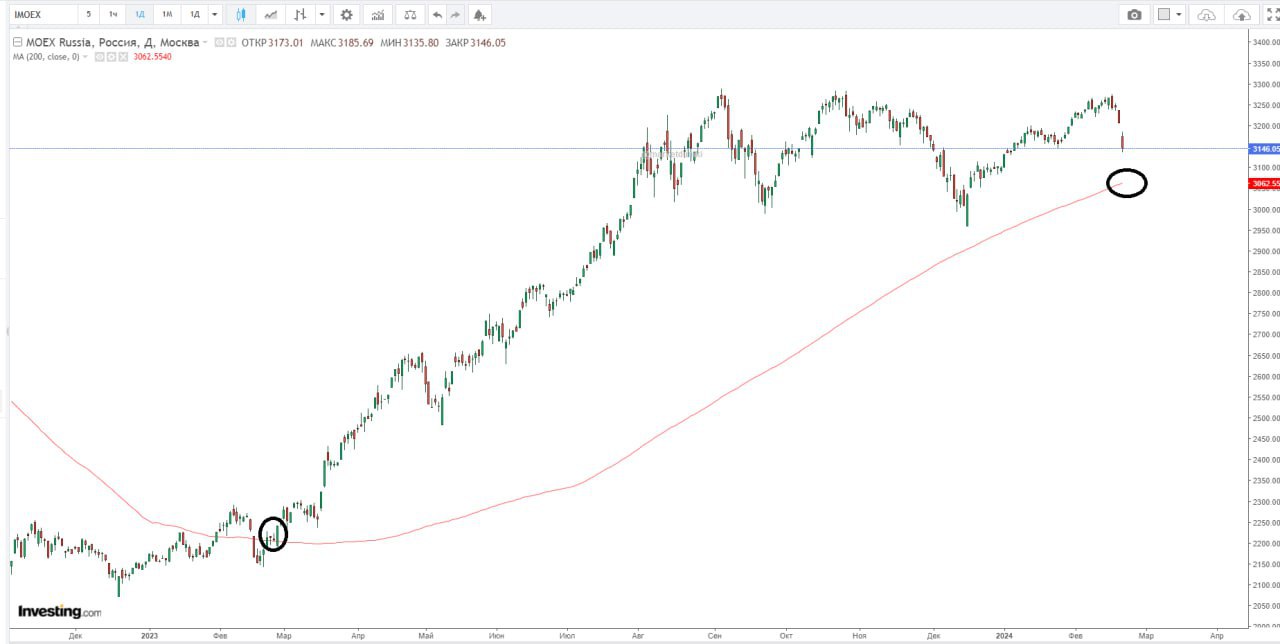The image size is (1280, 644).
Task: Switch to the area chart style icon
Action: coord(270,15)
